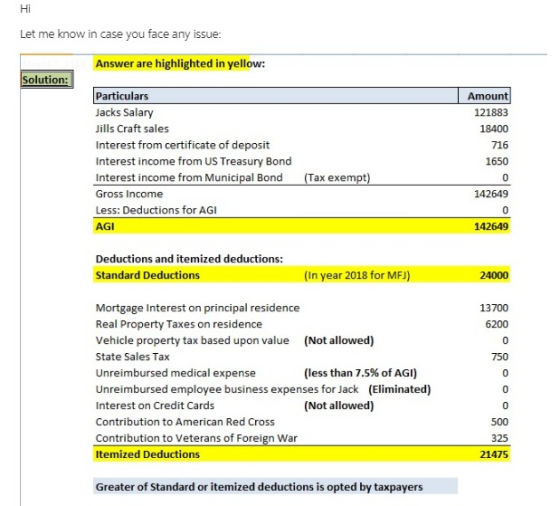
Task: Click the value 6200
Action: point(496,324)
